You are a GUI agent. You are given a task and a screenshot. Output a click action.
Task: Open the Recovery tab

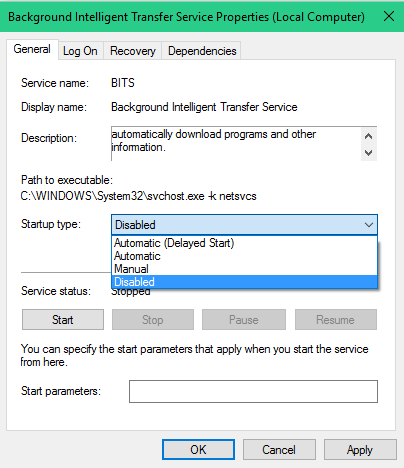coord(133,51)
